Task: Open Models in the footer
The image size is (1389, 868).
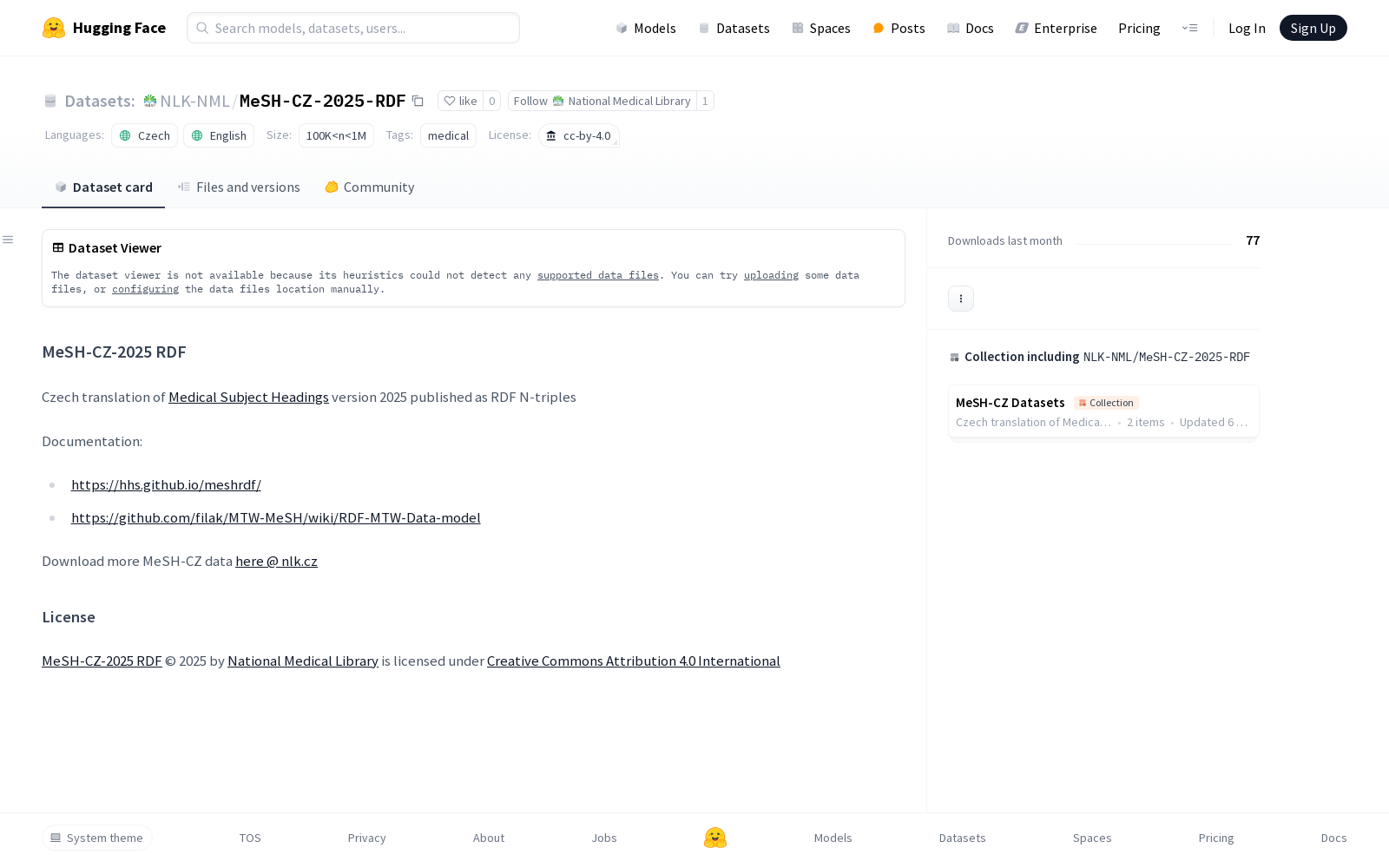Action: pos(833,838)
